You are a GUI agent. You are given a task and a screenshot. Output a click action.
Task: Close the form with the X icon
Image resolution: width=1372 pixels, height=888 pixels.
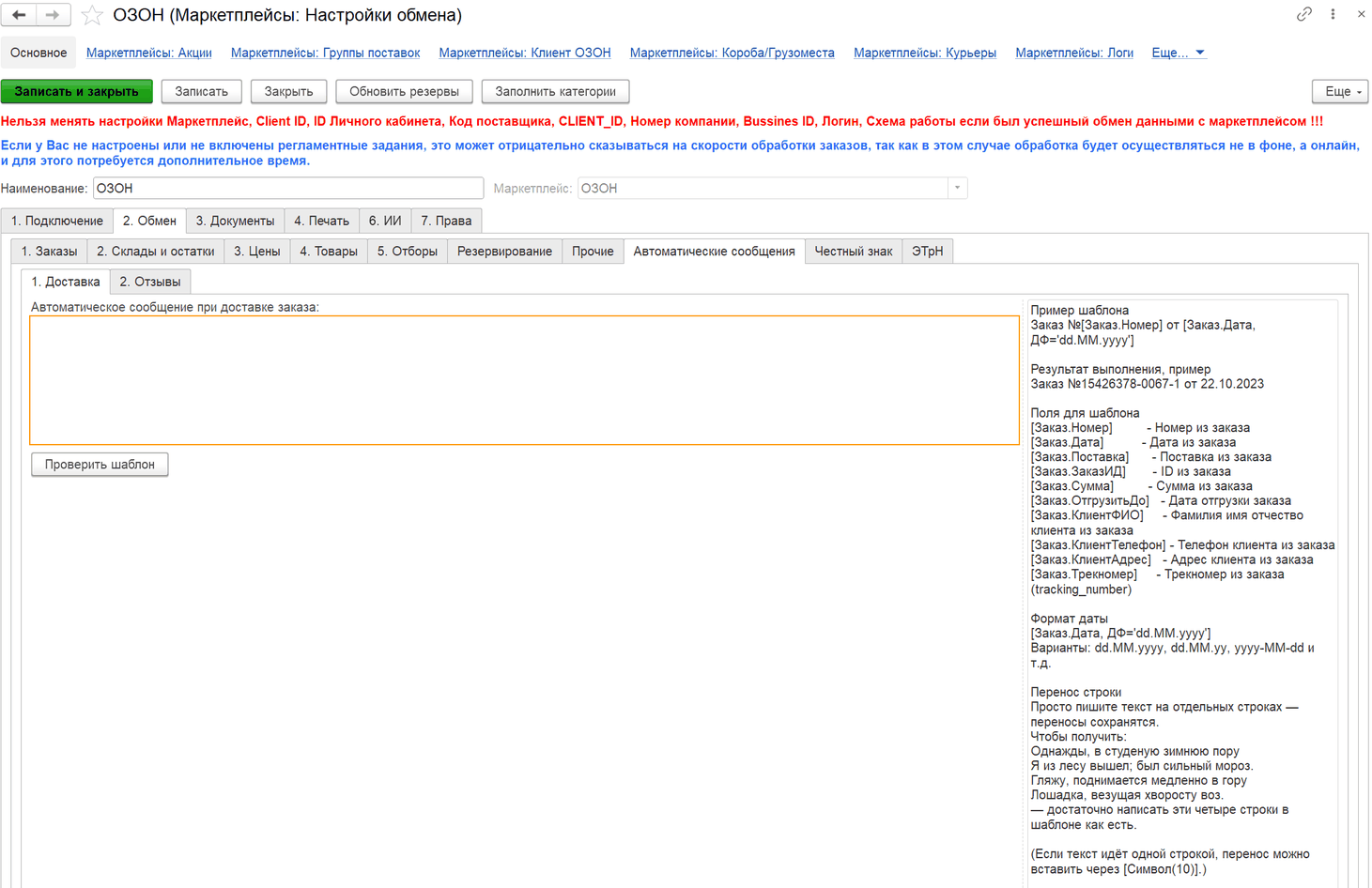pos(1361,14)
